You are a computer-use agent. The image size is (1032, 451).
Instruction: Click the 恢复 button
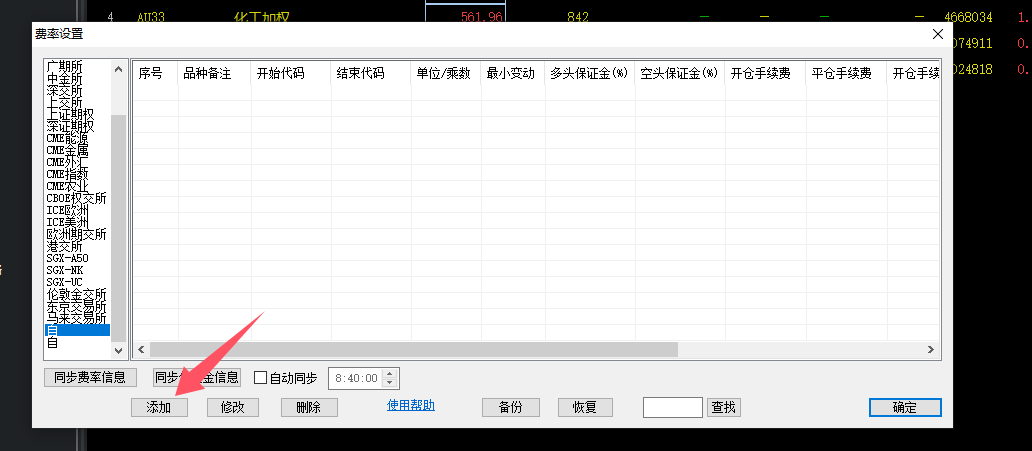tap(584, 408)
